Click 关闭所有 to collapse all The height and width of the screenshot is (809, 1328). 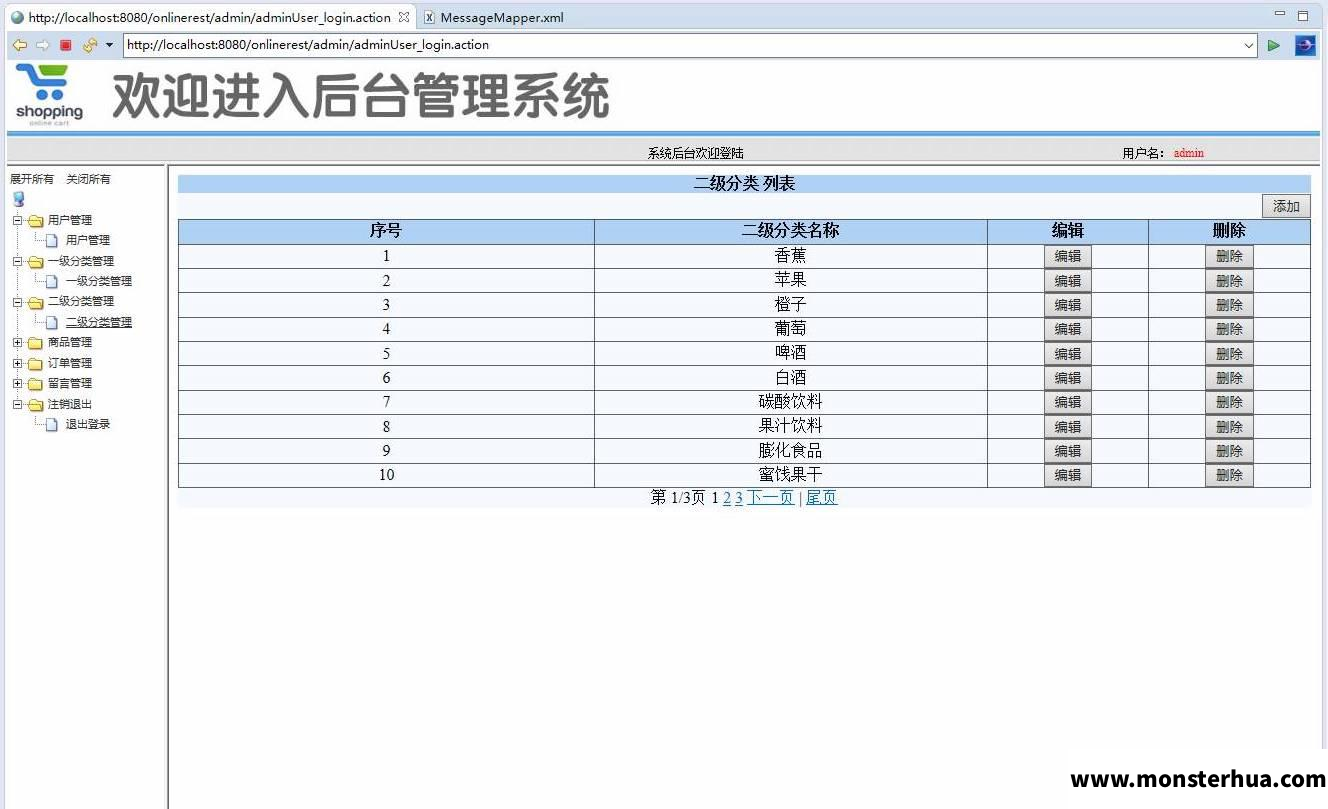pos(88,179)
